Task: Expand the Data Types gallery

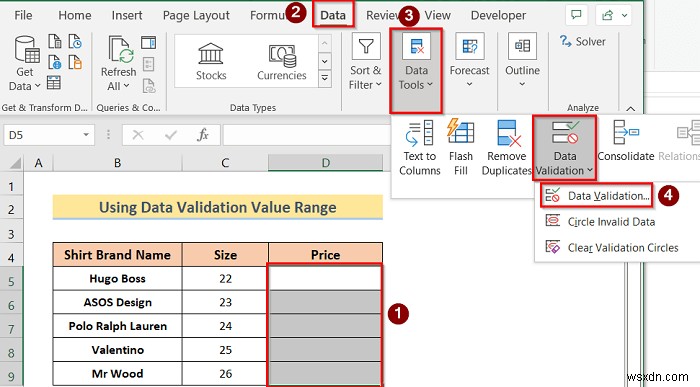Action: [325, 79]
